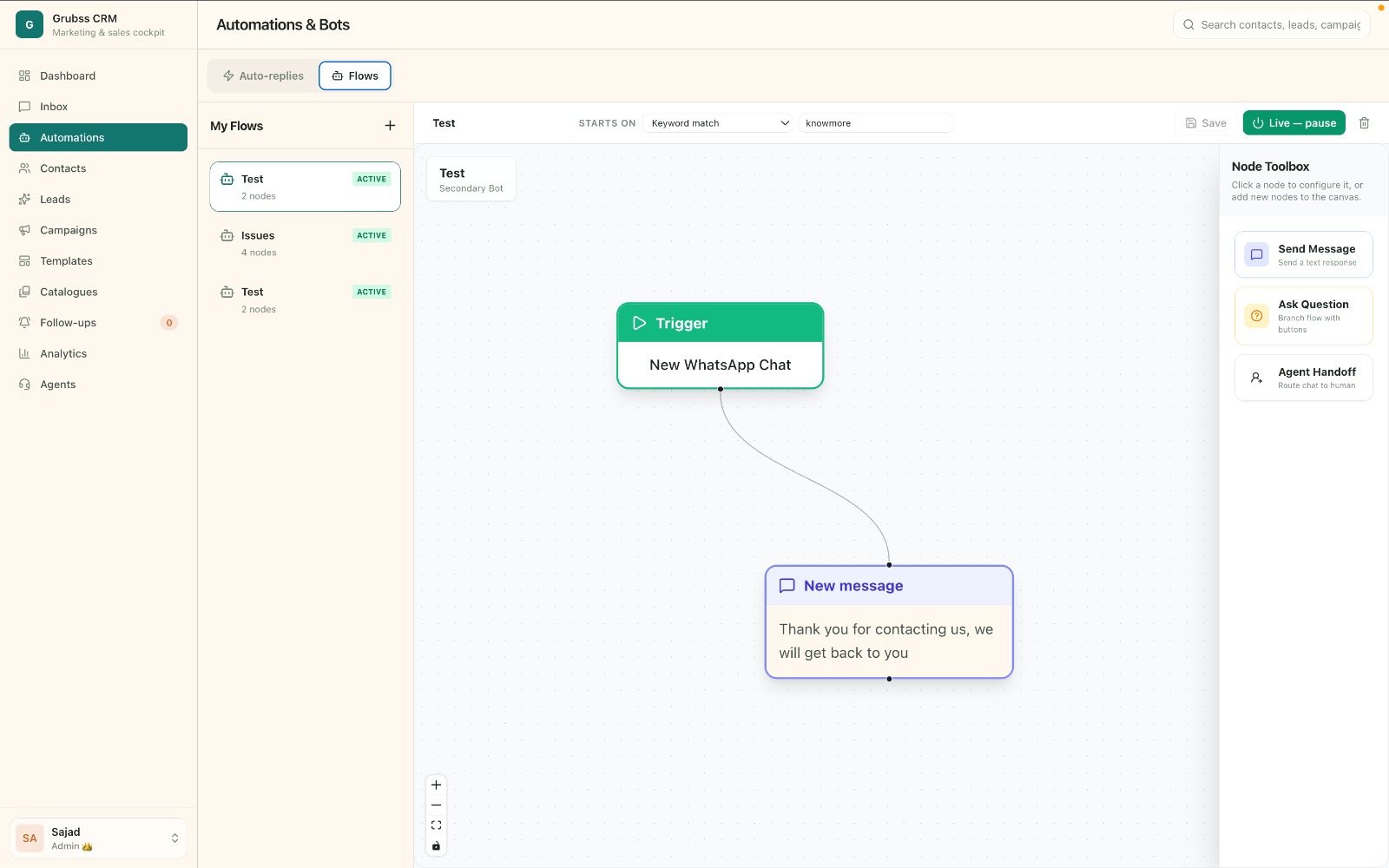
Task: Delete flow with trash icon
Action: [x=1364, y=123]
